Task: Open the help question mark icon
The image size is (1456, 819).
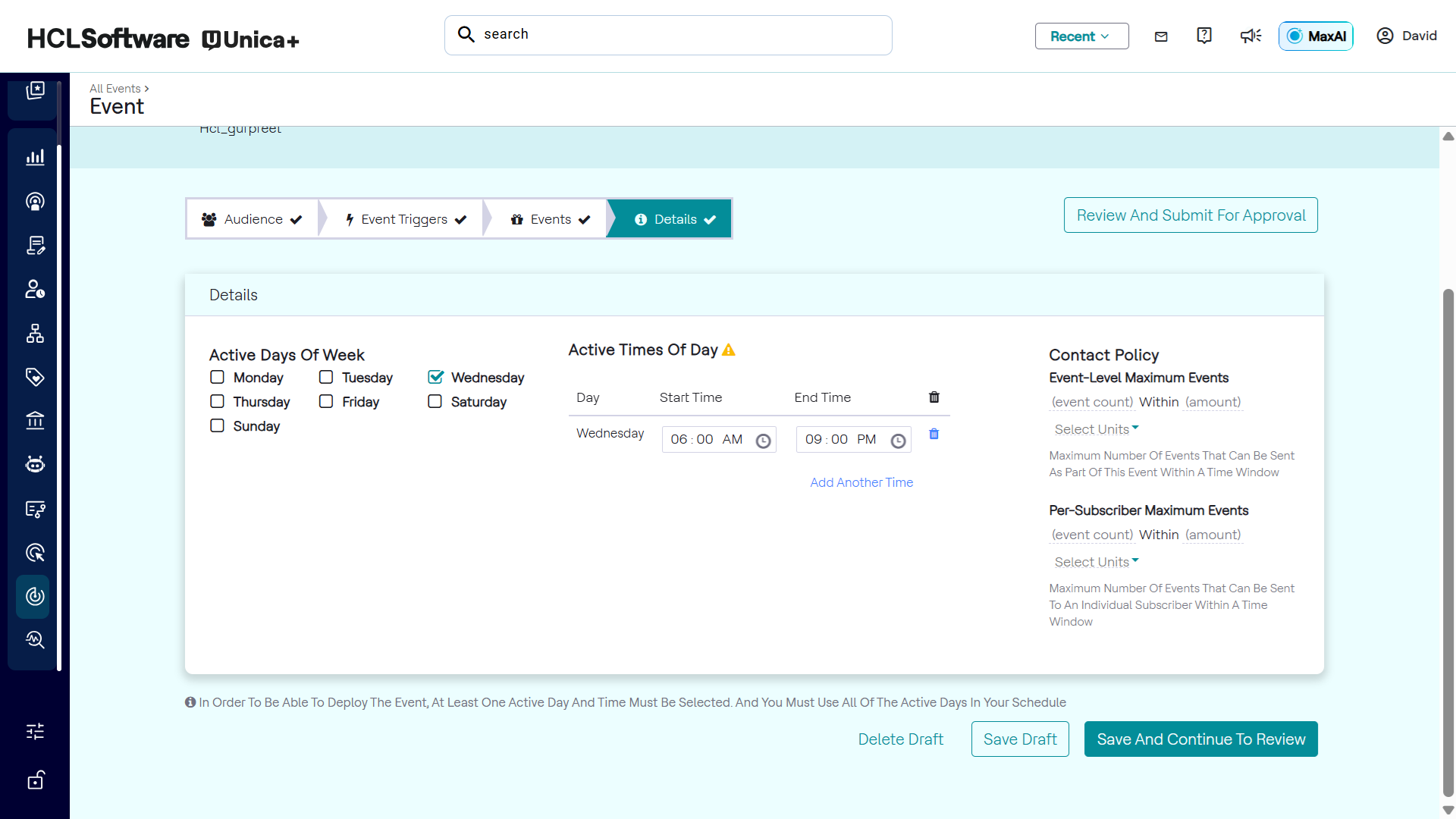Action: (x=1204, y=36)
